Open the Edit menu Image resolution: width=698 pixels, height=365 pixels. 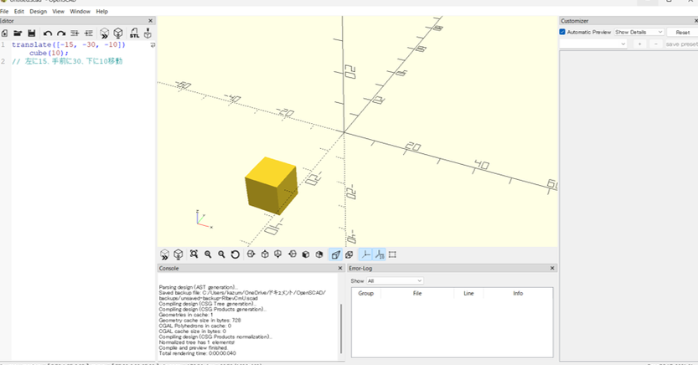tap(19, 11)
